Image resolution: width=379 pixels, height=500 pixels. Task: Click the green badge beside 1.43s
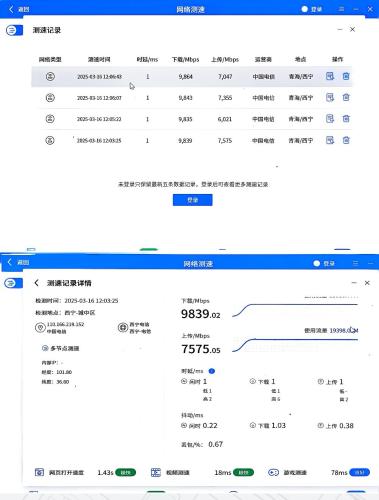(x=125, y=473)
